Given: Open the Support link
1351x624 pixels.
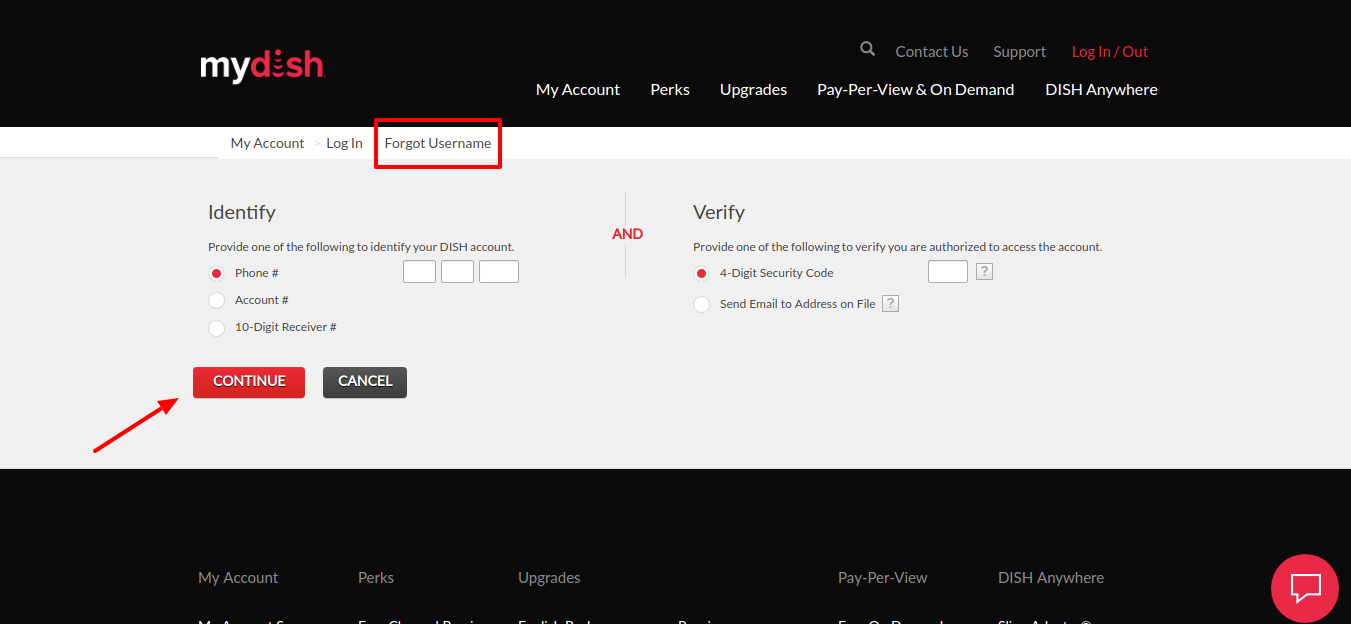Looking at the screenshot, I should (1019, 52).
